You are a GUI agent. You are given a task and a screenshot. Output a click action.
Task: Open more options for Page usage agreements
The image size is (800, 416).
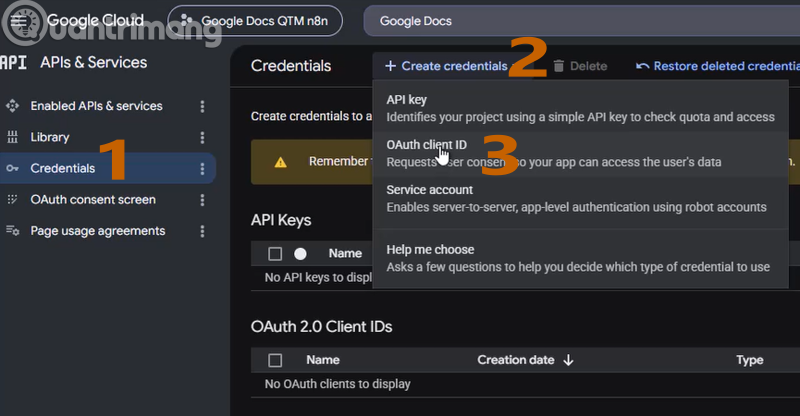tap(203, 232)
